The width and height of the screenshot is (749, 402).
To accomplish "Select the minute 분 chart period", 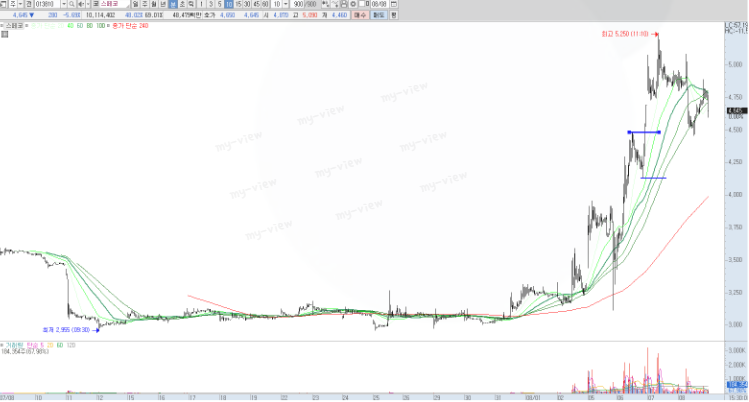I will [173, 4].
